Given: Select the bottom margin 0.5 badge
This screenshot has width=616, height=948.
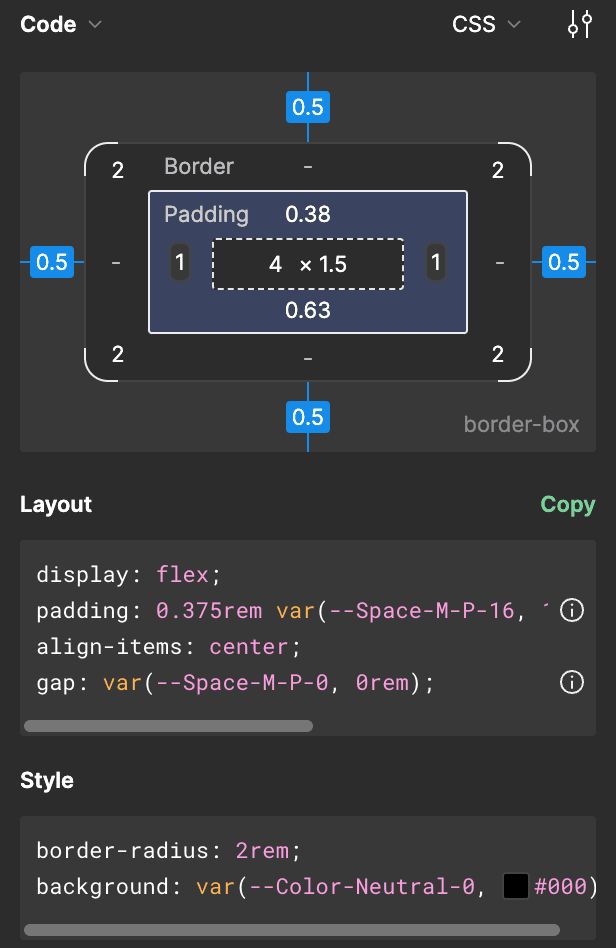Looking at the screenshot, I should (x=308, y=417).
